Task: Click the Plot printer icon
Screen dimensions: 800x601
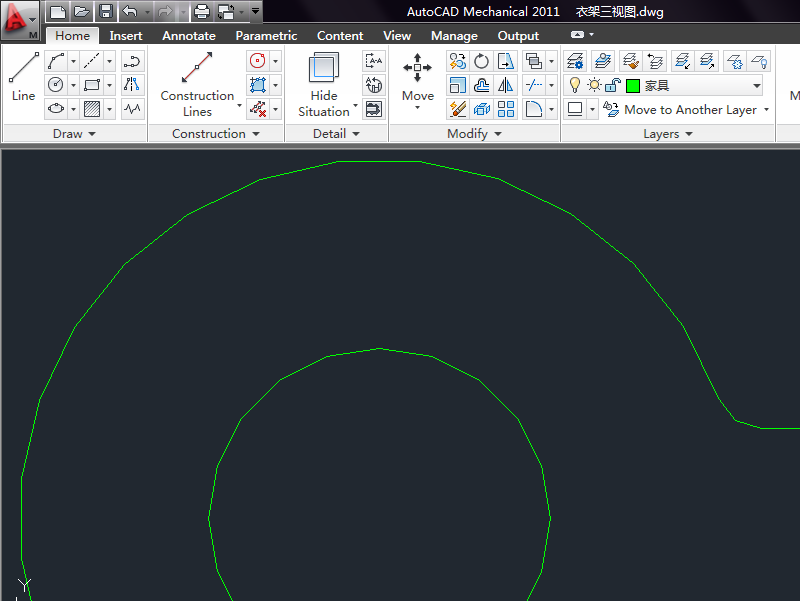Action: point(201,12)
